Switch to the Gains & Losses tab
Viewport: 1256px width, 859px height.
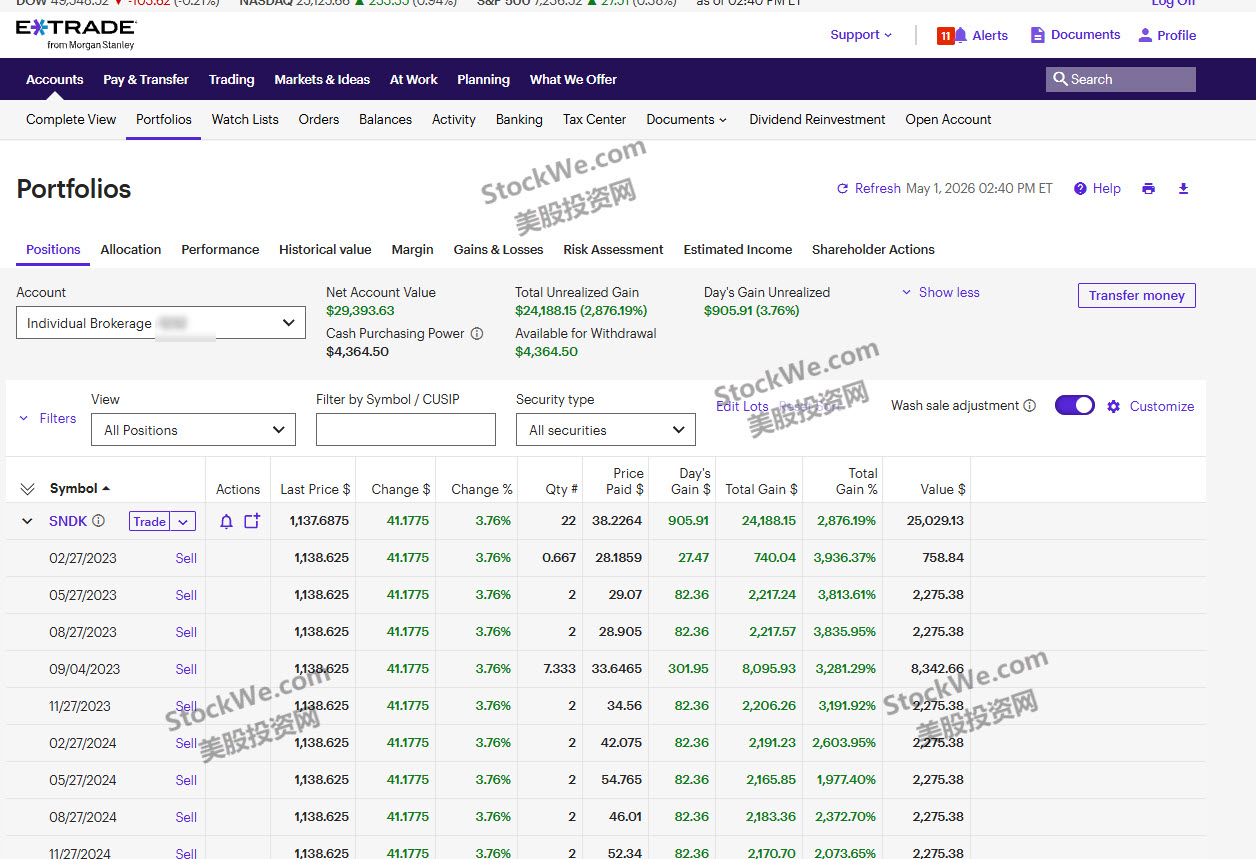[498, 250]
